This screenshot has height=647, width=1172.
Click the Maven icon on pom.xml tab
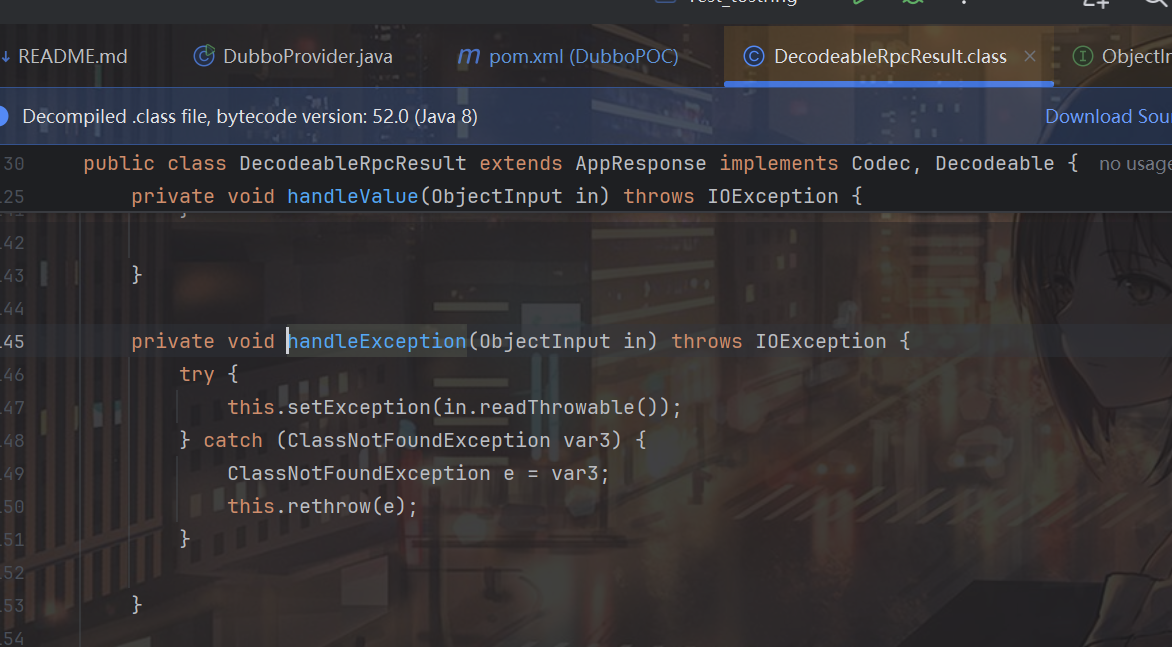click(468, 56)
